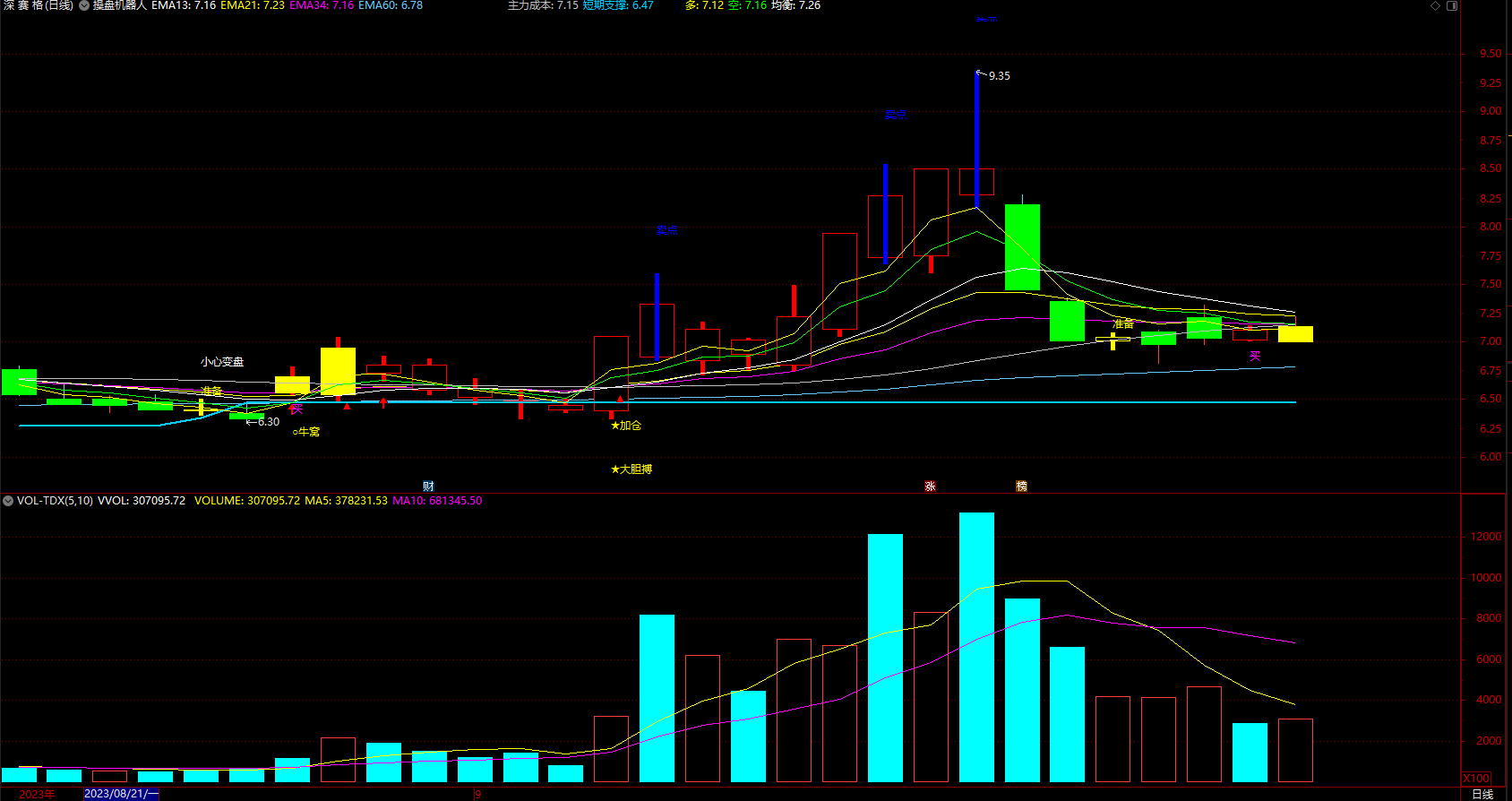The height and width of the screenshot is (801, 1512).
Task: Click the EMA13: 7.16 value
Action: [184, 5]
